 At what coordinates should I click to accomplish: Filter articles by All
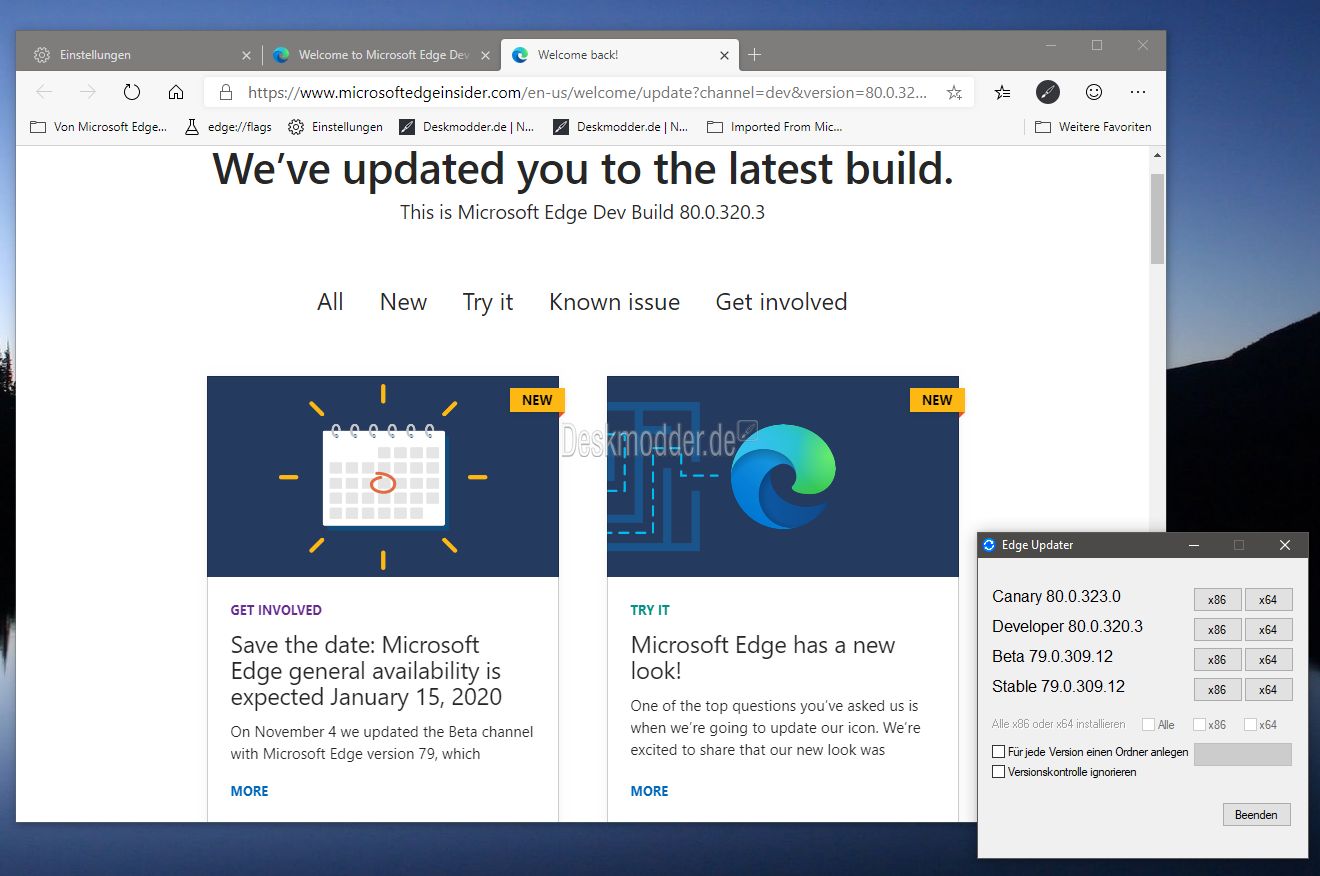coord(330,302)
